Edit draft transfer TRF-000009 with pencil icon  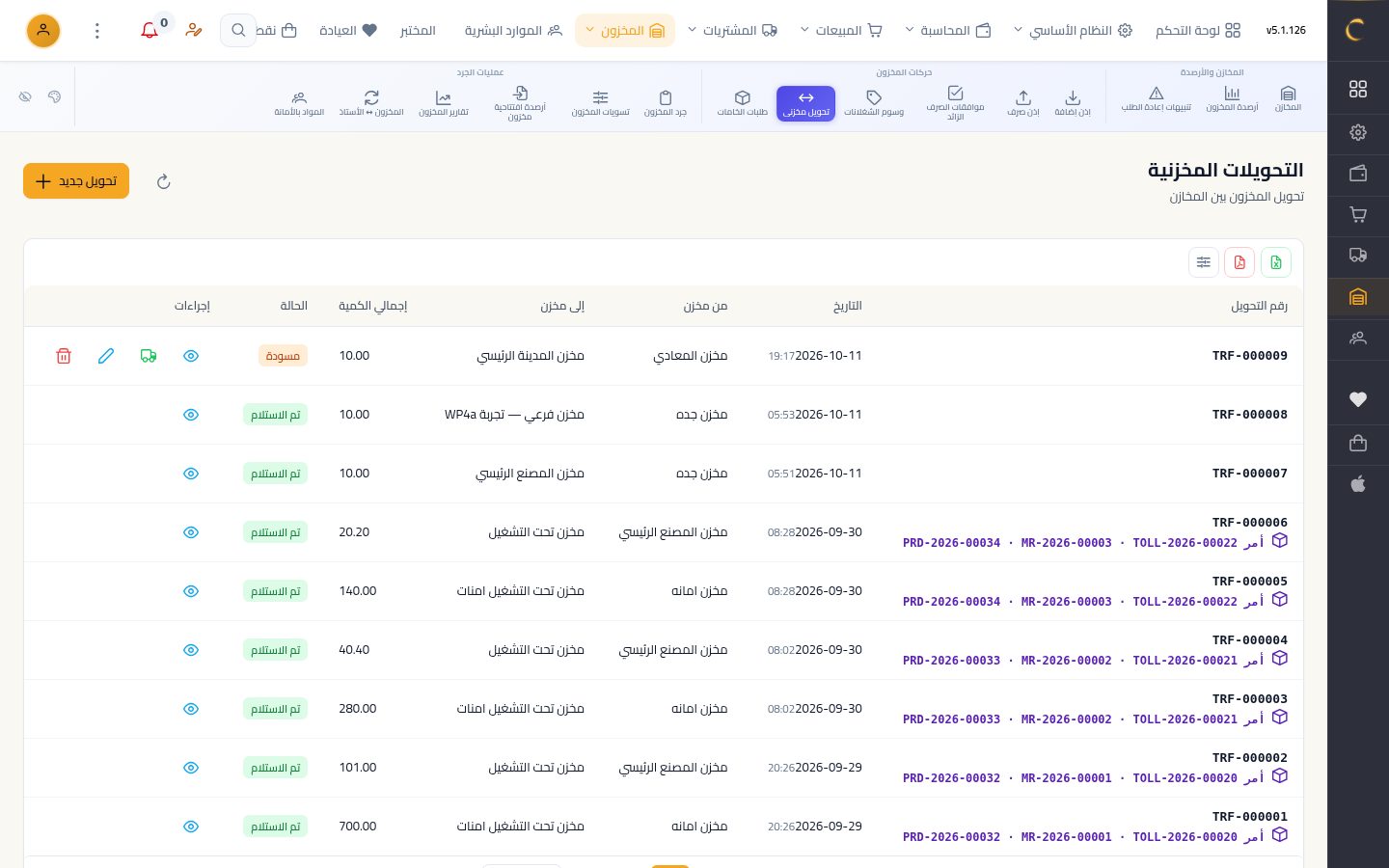tap(106, 356)
